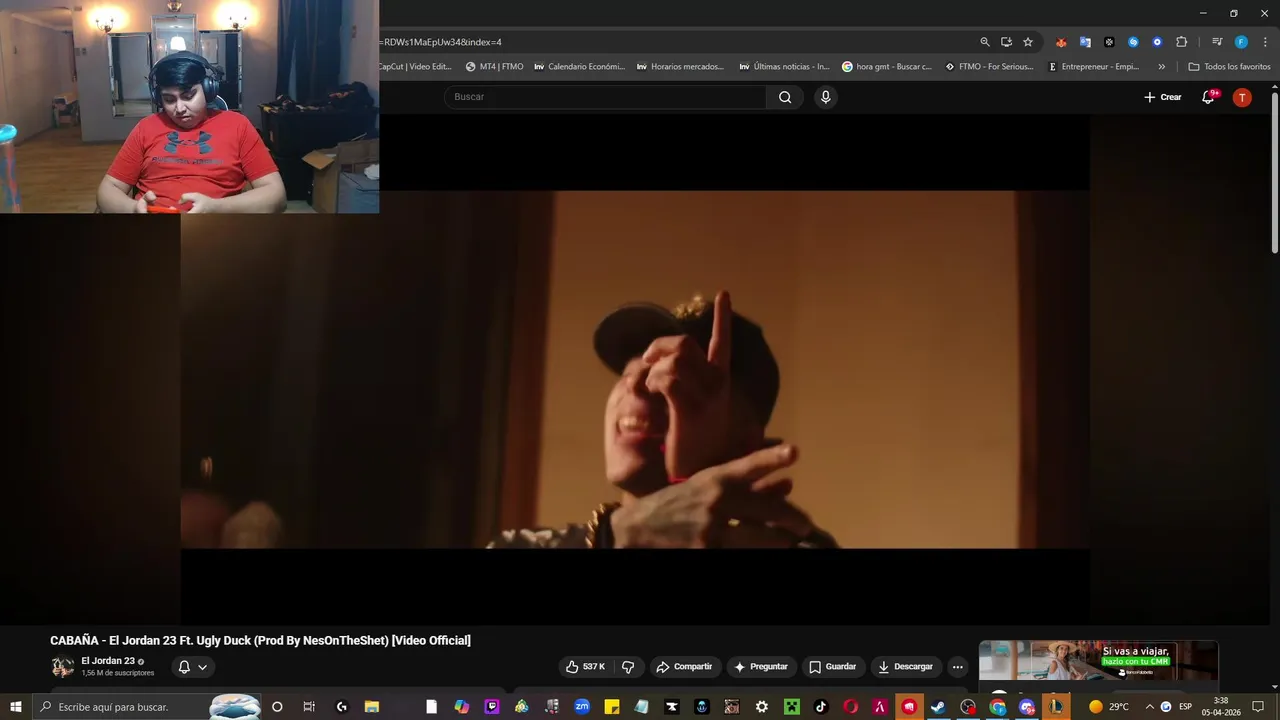The width and height of the screenshot is (1280, 720).
Task: Open the 29°C weather widget
Action: click(1109, 707)
